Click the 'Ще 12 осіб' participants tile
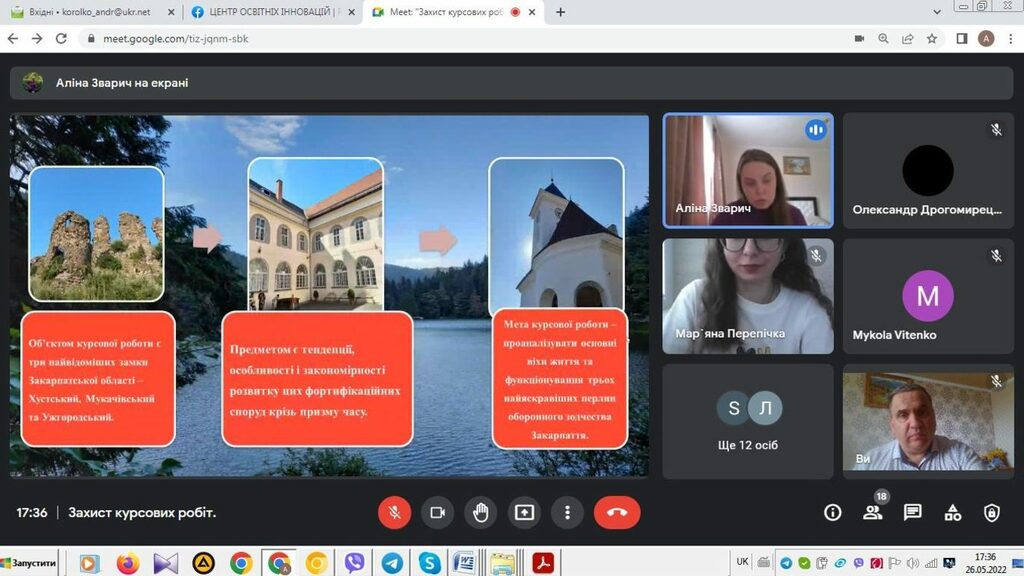Image resolution: width=1024 pixels, height=576 pixels. [747, 421]
